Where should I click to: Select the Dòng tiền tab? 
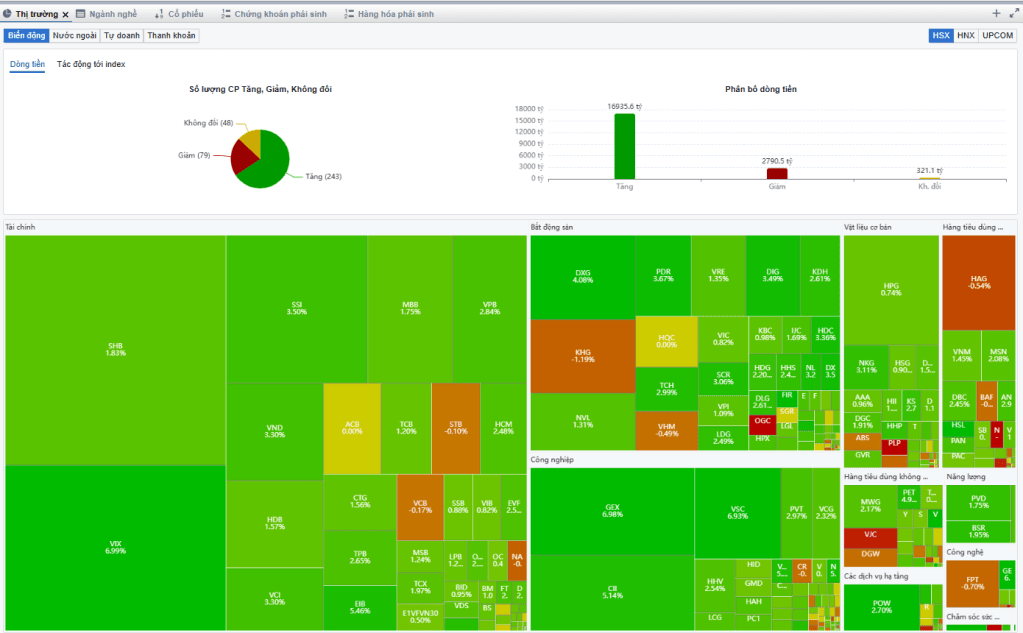tap(28, 64)
